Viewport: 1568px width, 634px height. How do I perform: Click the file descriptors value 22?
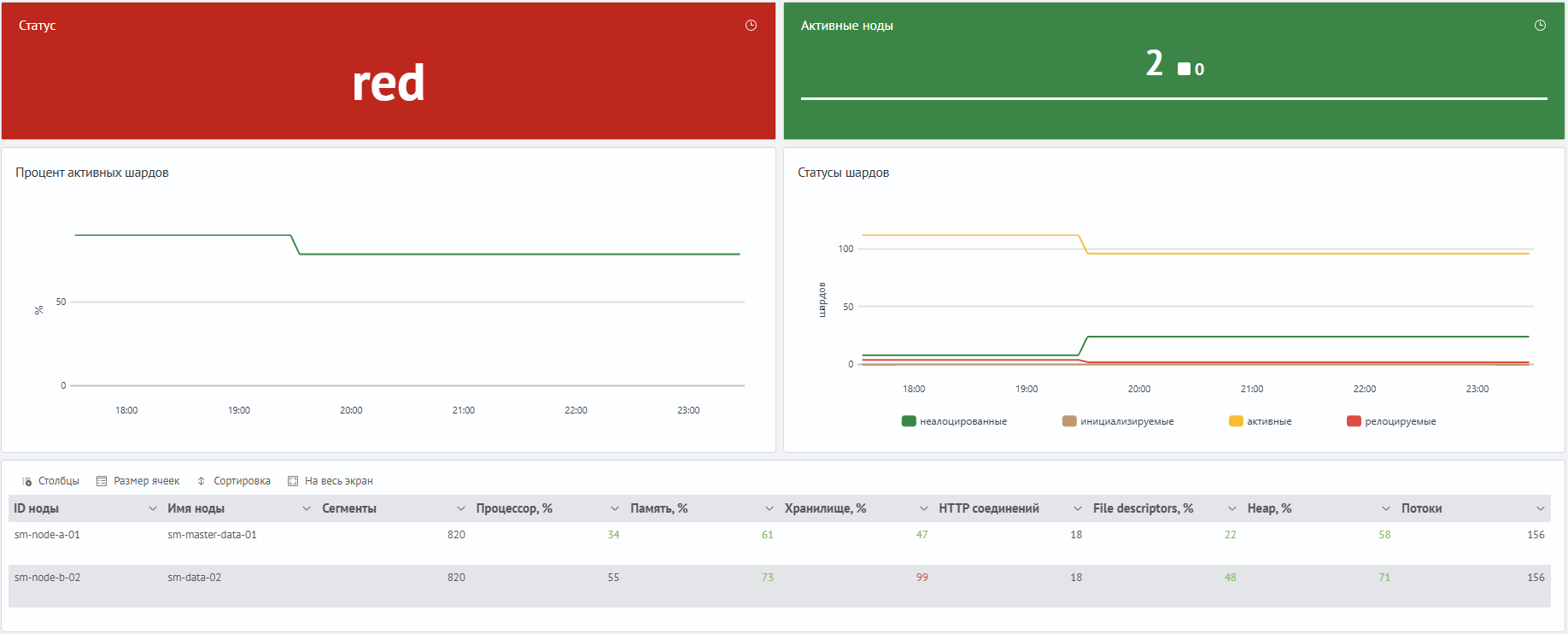coord(1230,535)
